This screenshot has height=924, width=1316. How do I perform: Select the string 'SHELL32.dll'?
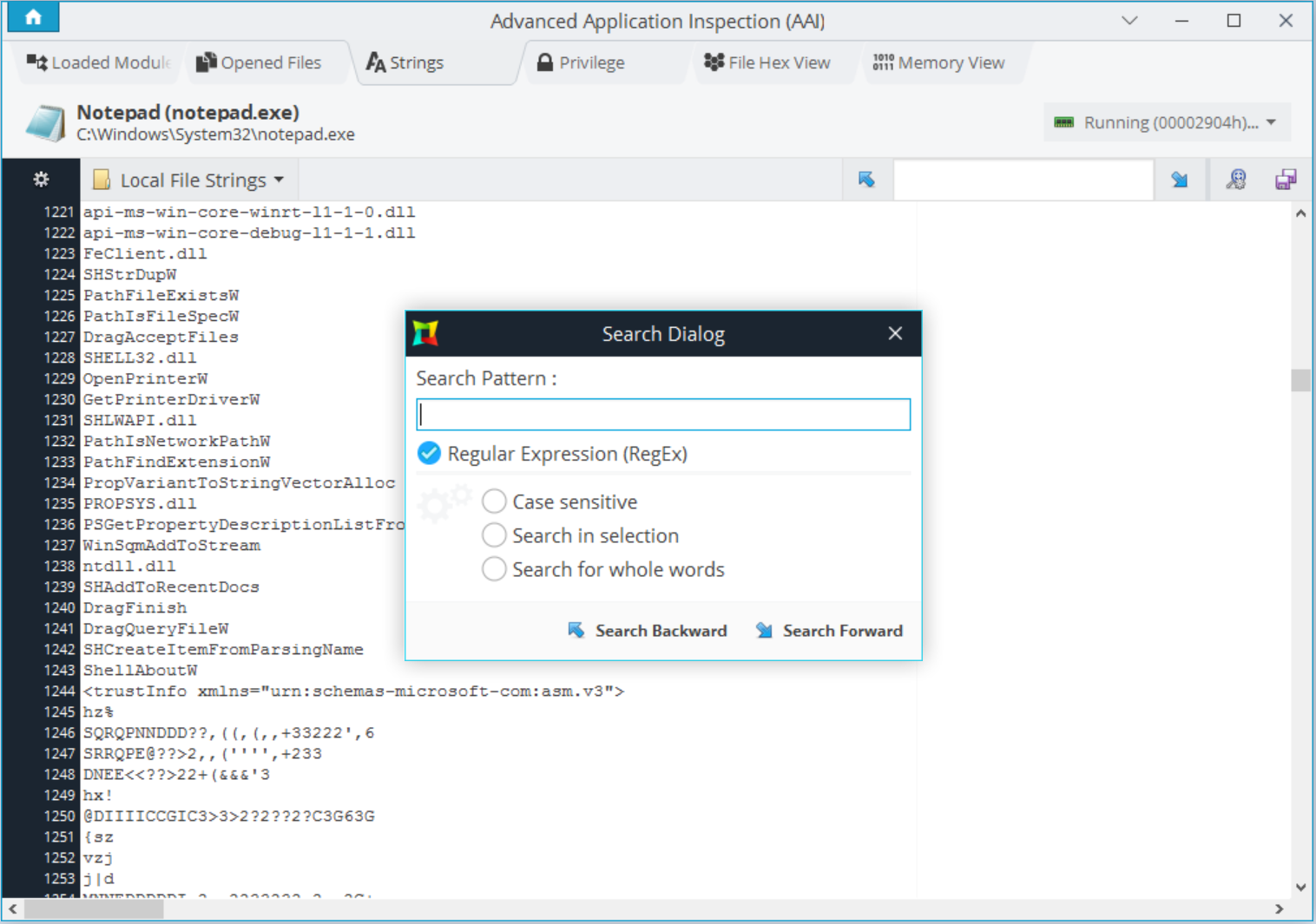pos(140,357)
